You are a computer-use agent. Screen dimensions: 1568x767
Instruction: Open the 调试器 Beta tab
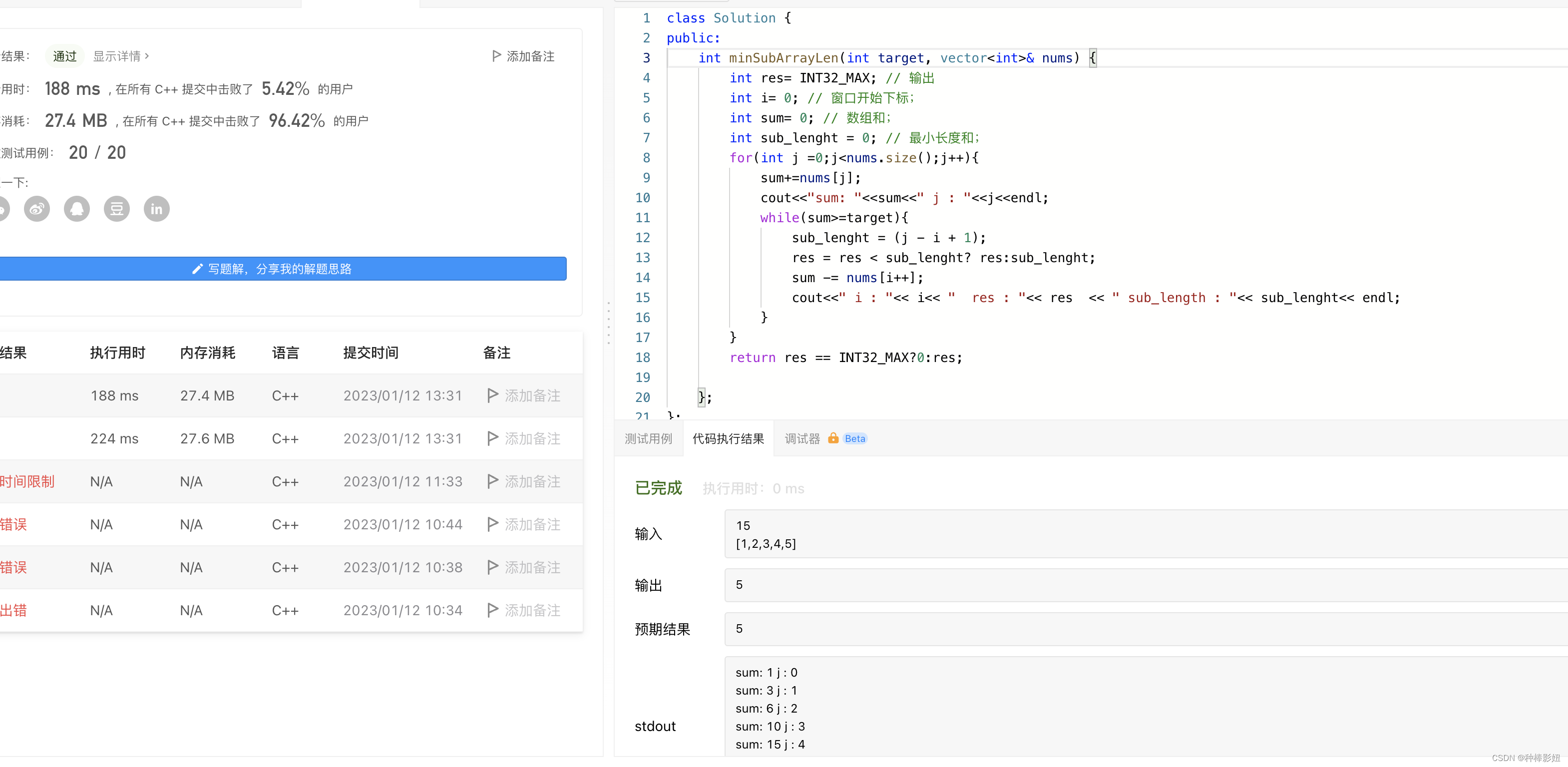tap(801, 438)
